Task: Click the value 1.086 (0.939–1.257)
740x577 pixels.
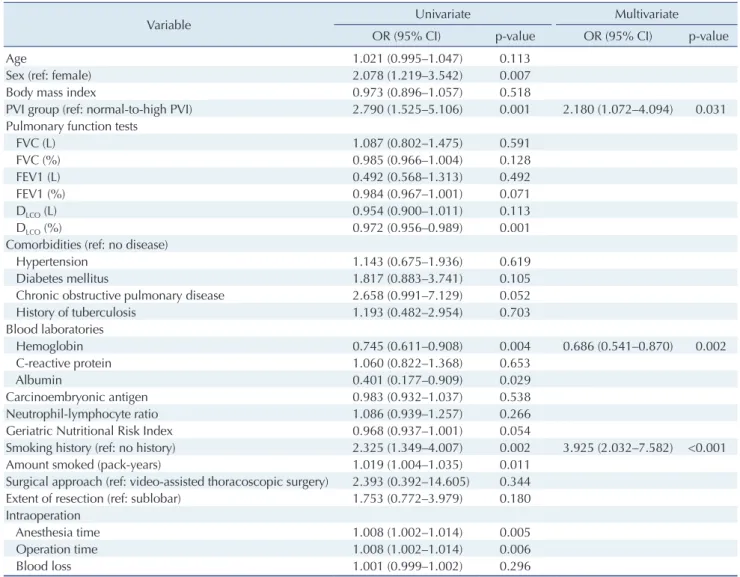Action: 408,414
